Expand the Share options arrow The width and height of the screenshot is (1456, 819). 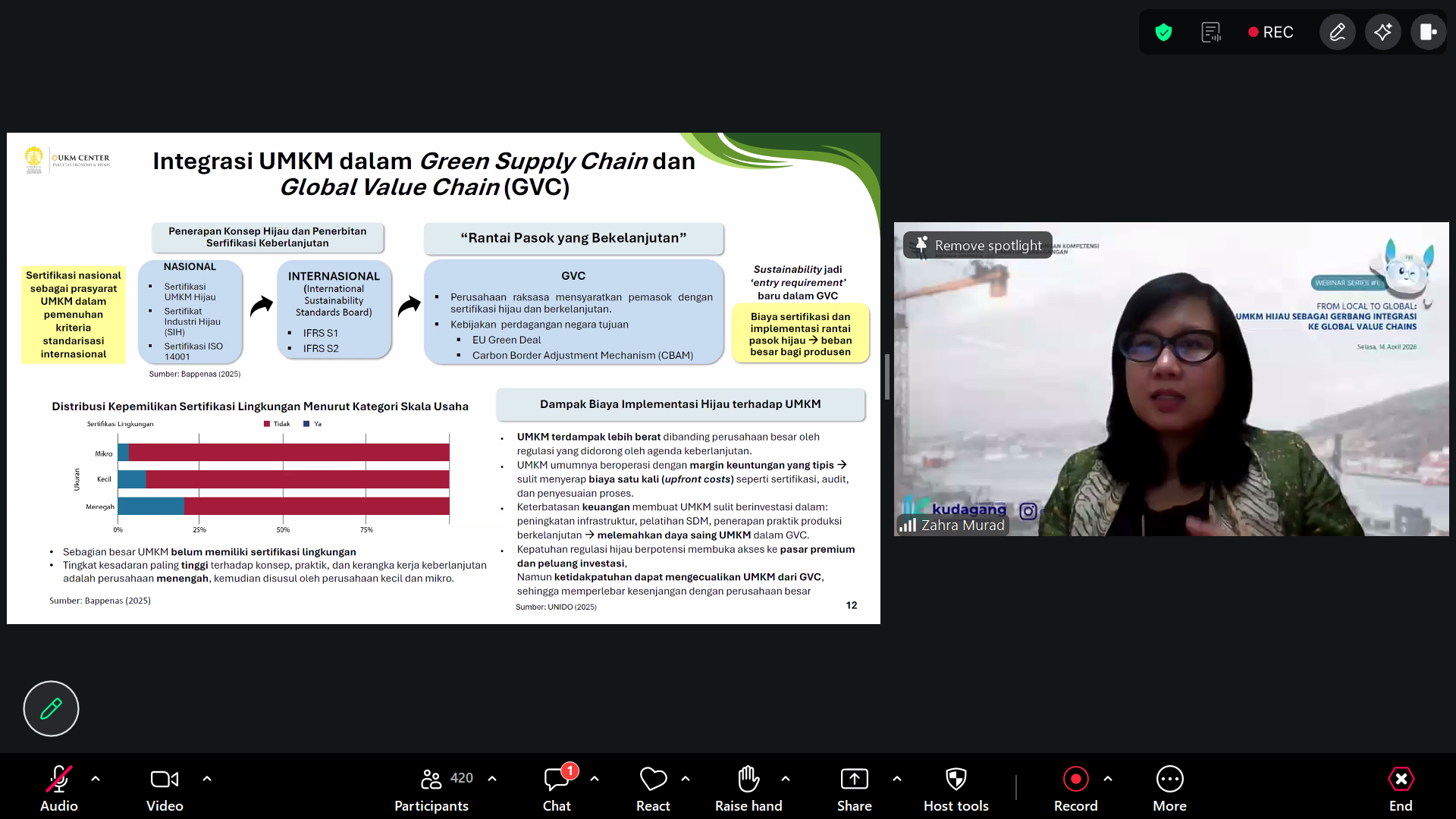coord(897,778)
